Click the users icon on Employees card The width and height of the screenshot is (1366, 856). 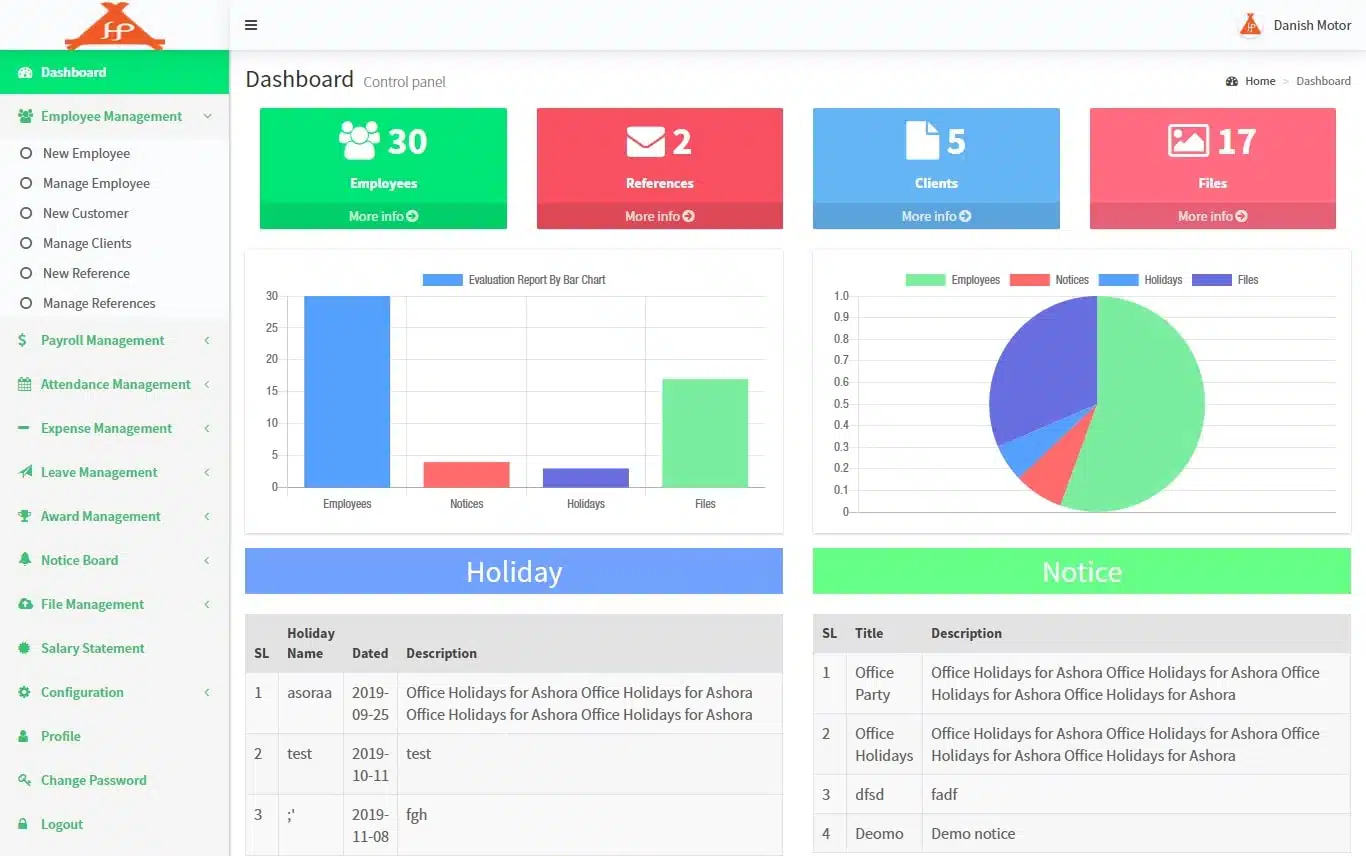pyautogui.click(x=359, y=141)
